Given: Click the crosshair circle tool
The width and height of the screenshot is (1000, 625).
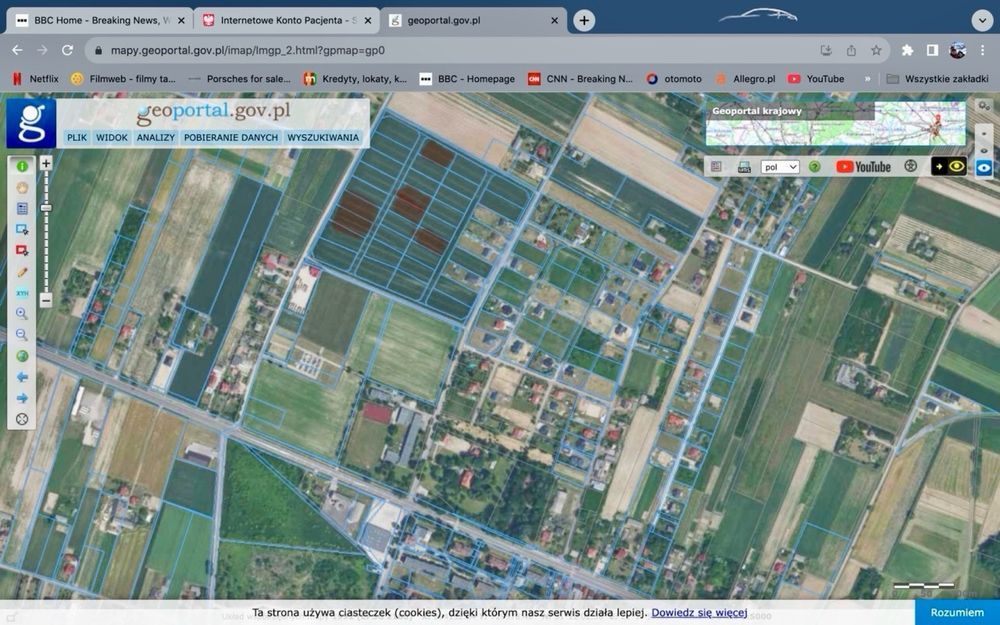Looking at the screenshot, I should coord(22,419).
